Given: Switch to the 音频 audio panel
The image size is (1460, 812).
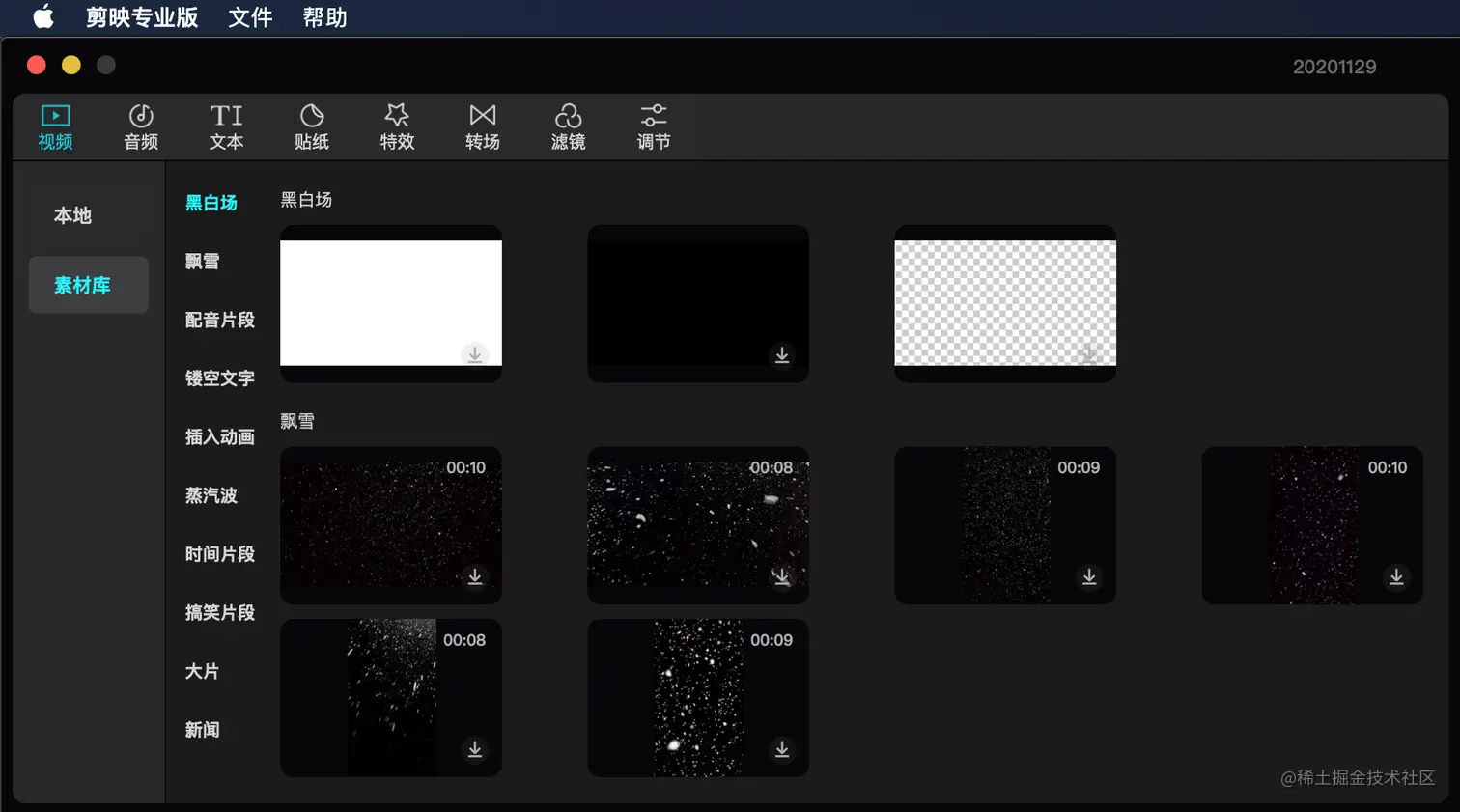Looking at the screenshot, I should click(141, 127).
